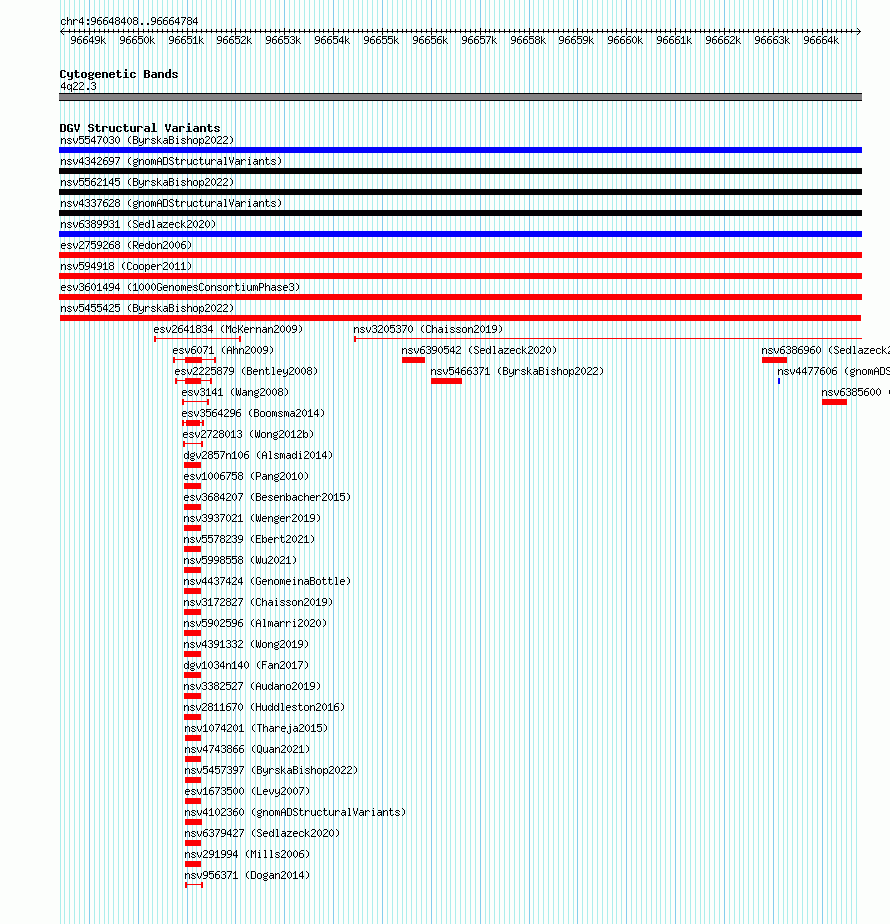890x924 pixels.
Task: Open nsv4437424 (GenomeinaBottle) entry
Action: coord(267,581)
